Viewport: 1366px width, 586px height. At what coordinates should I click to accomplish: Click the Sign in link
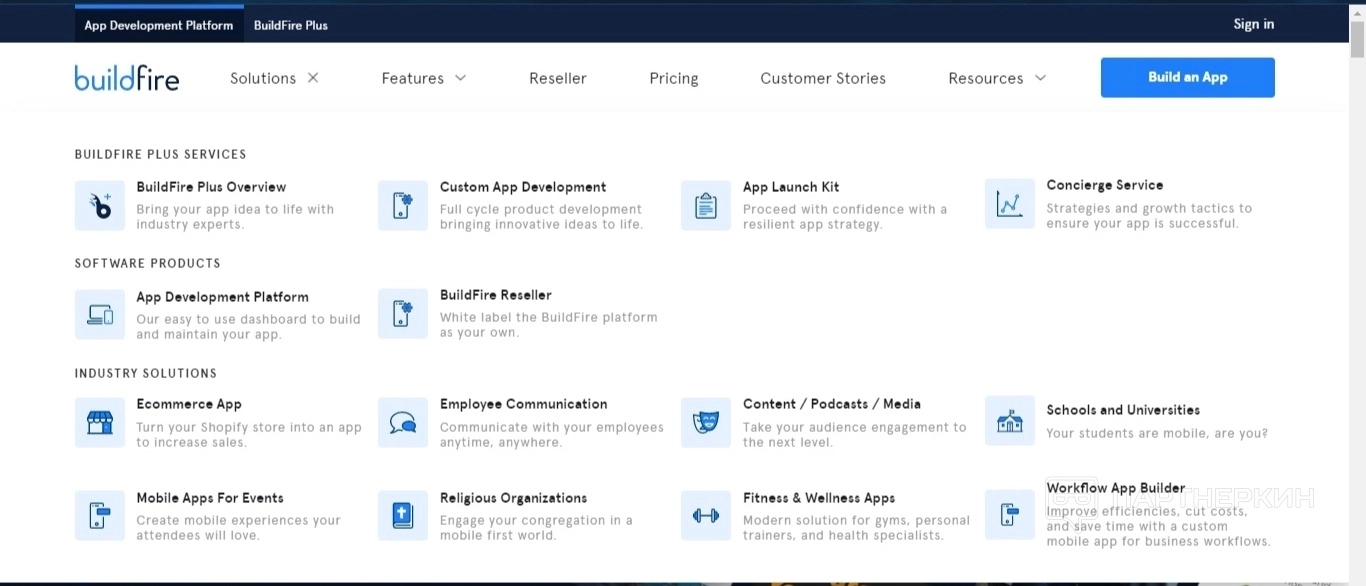click(x=1254, y=24)
